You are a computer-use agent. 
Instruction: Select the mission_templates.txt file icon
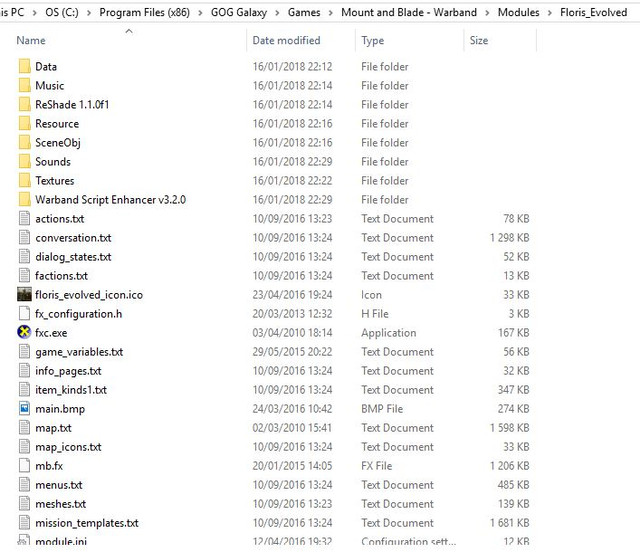(x=24, y=523)
